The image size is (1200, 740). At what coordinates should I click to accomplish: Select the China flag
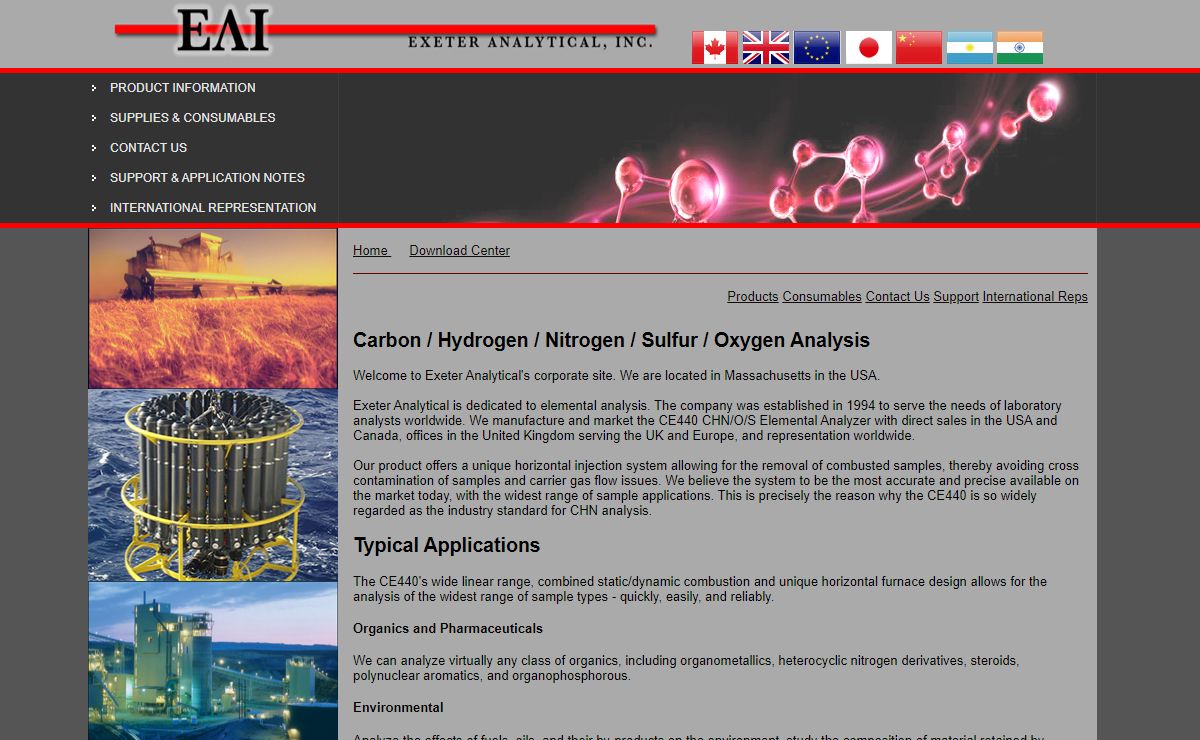coord(919,47)
